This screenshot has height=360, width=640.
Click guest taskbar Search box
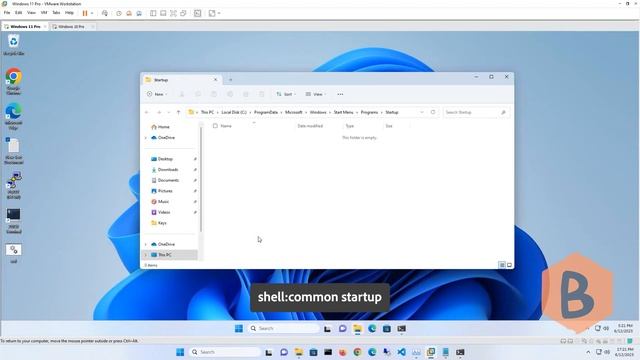[284, 329]
